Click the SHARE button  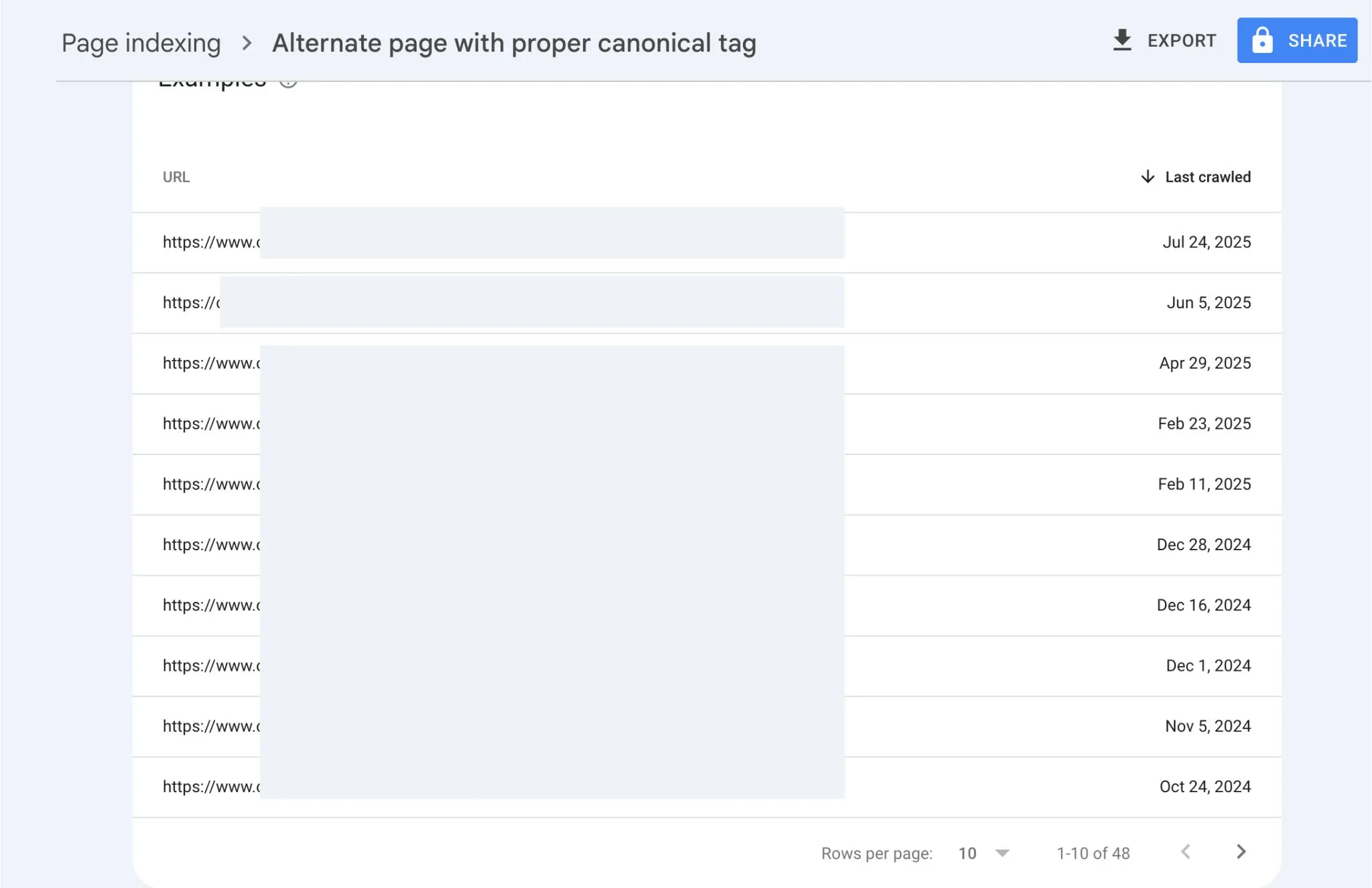[x=1297, y=40]
